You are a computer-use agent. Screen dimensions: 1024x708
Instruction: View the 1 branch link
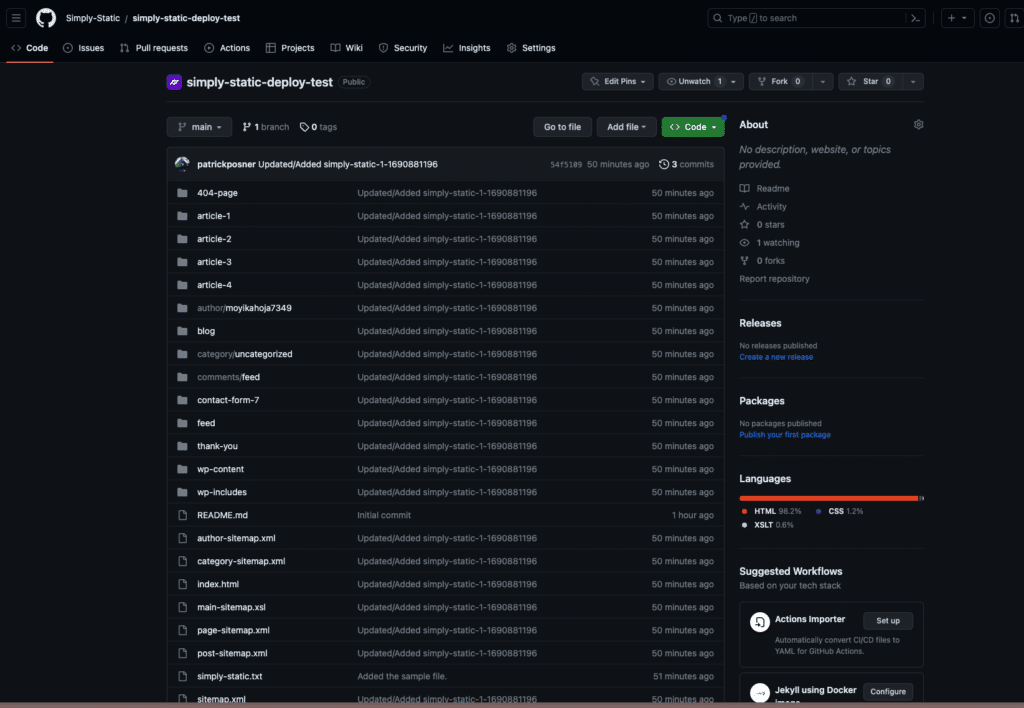265,127
